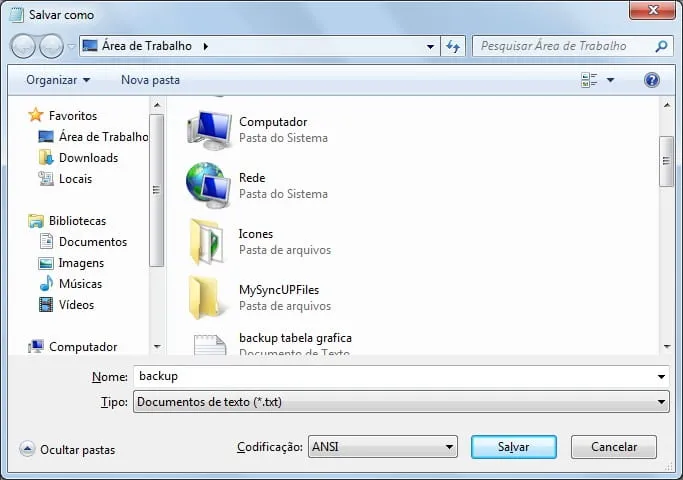Click the Rede globe icon in file list

click(x=209, y=186)
